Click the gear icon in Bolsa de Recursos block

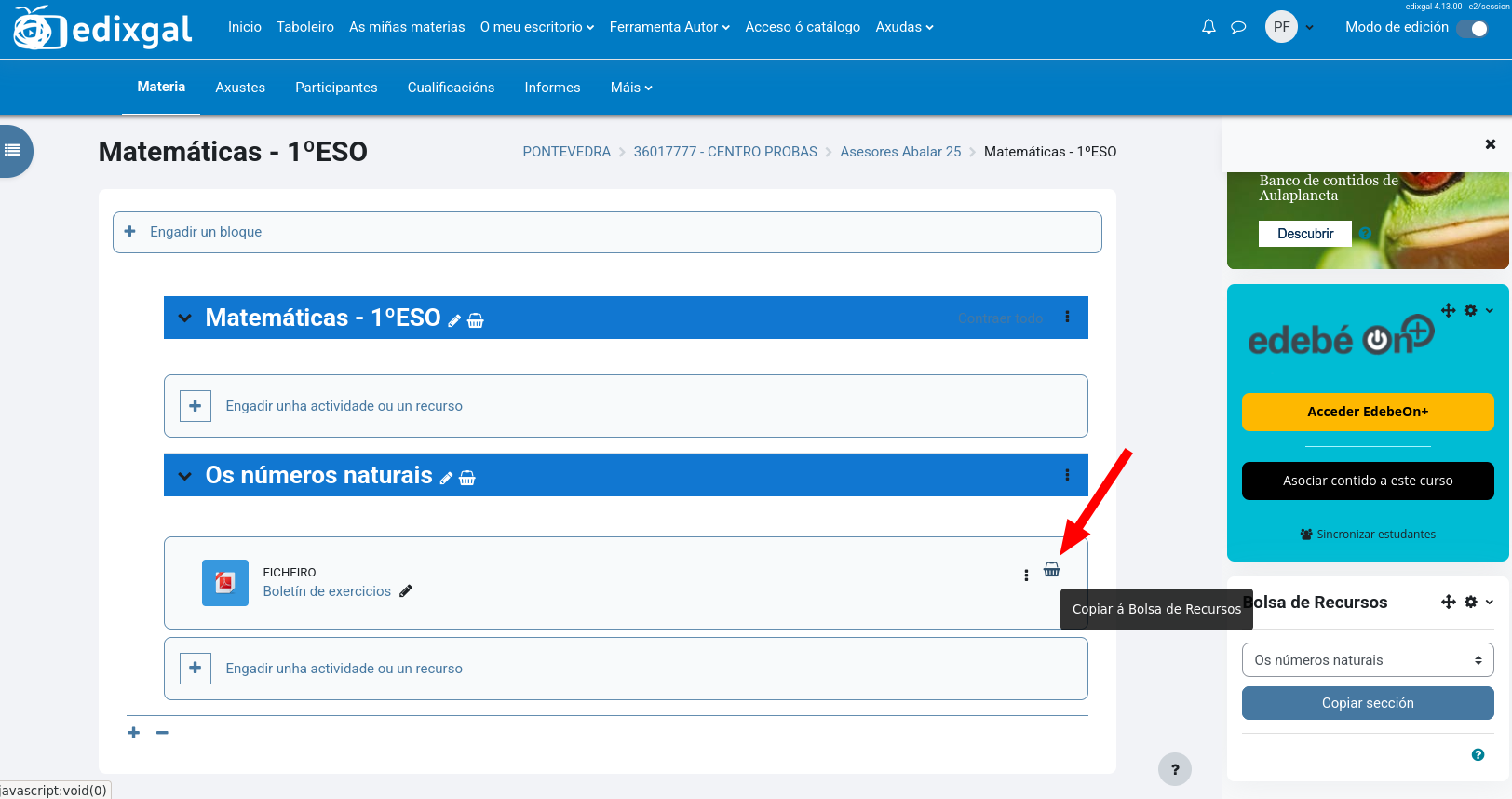tap(1471, 603)
